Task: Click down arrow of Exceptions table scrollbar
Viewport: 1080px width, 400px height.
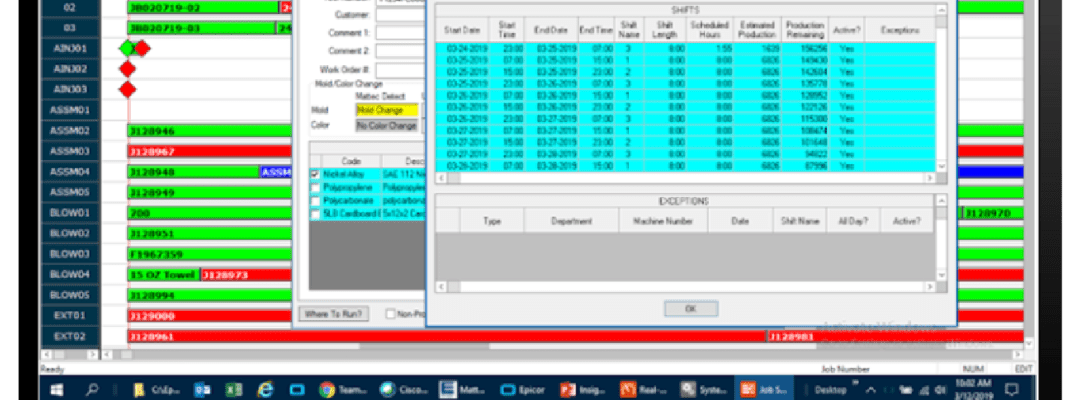Action: [x=942, y=275]
